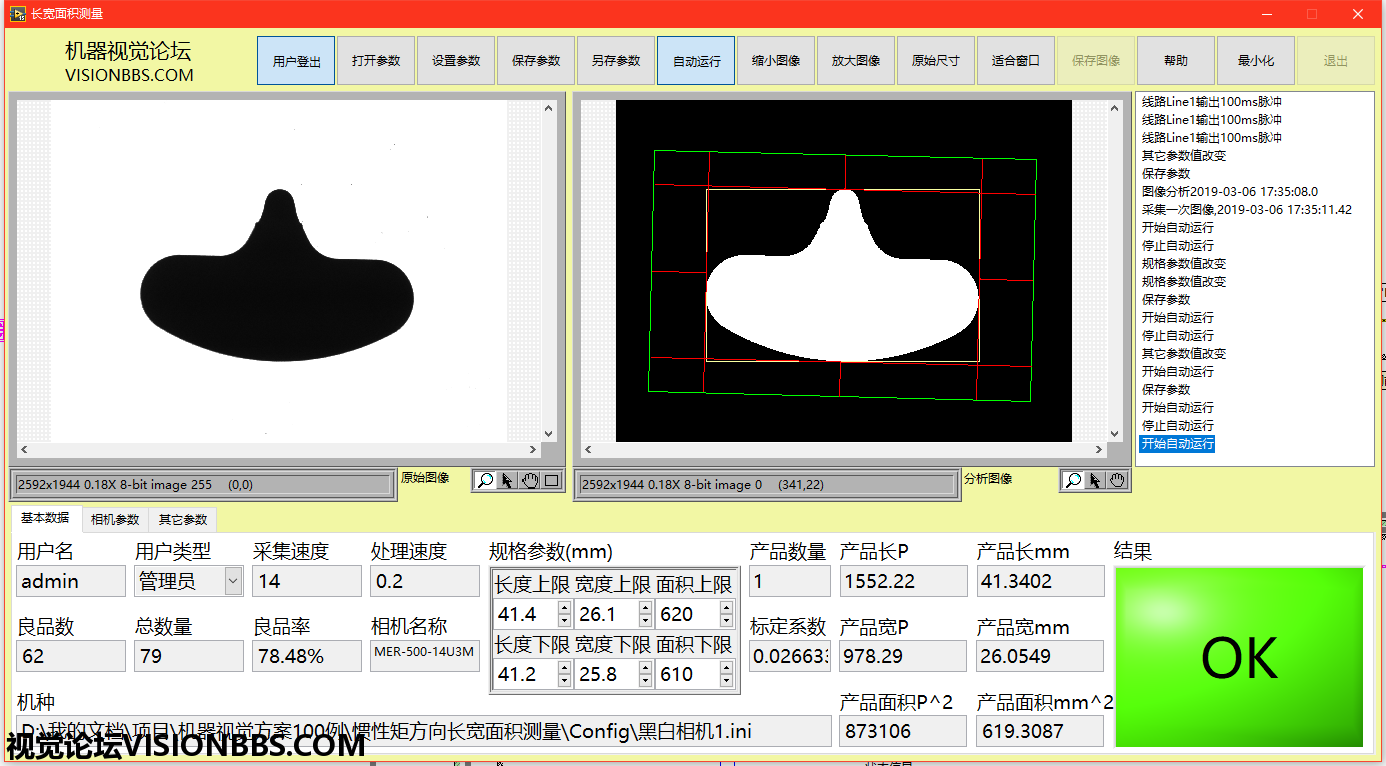Select log entry 采集一次图像,2019-03-06 17:35:11.42
Viewport: 1386px width, 766px height.
click(x=1247, y=209)
